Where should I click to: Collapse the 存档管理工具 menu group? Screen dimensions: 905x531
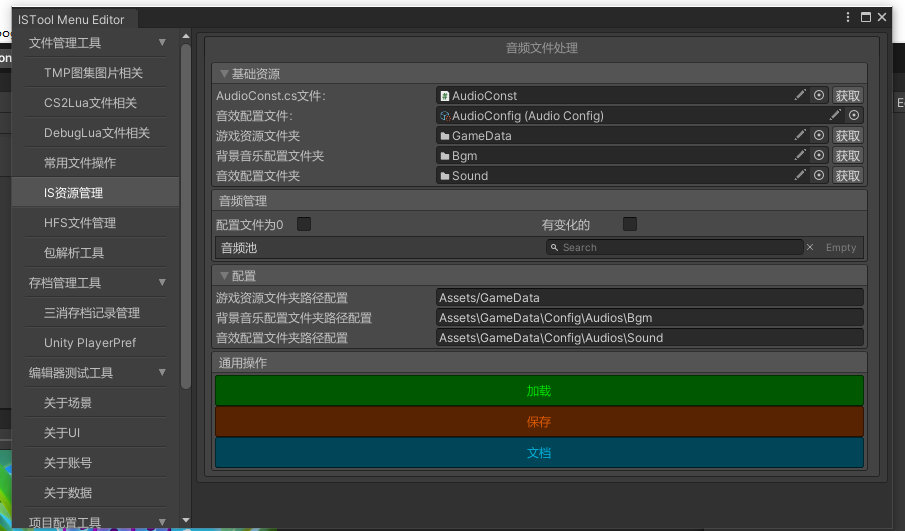(162, 282)
